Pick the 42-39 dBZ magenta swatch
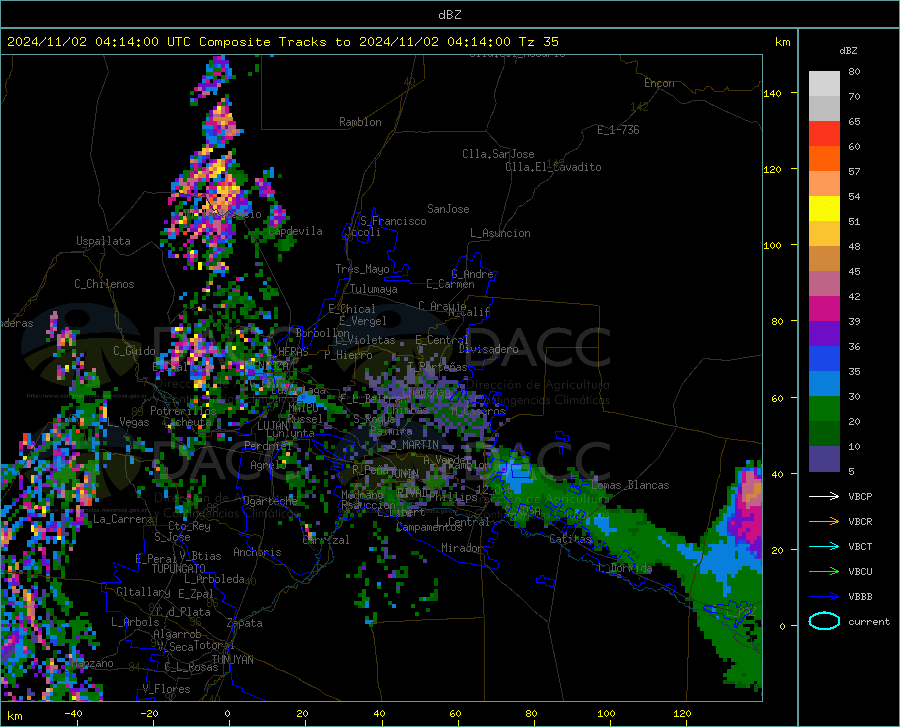The width and height of the screenshot is (900, 727). [x=824, y=309]
